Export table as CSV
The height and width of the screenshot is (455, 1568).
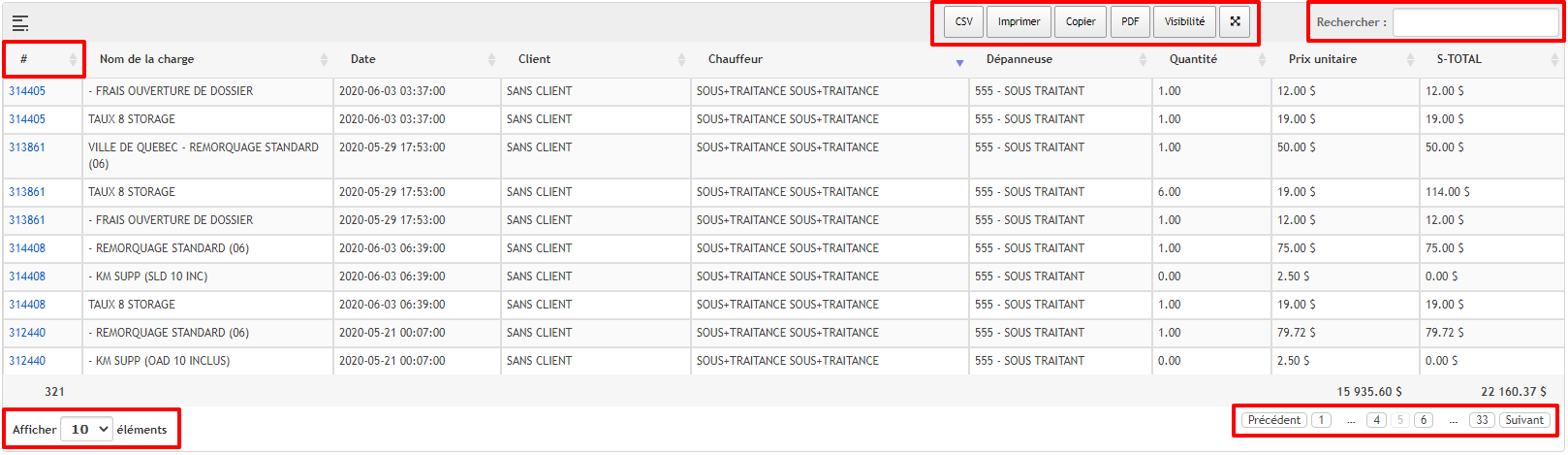click(964, 21)
